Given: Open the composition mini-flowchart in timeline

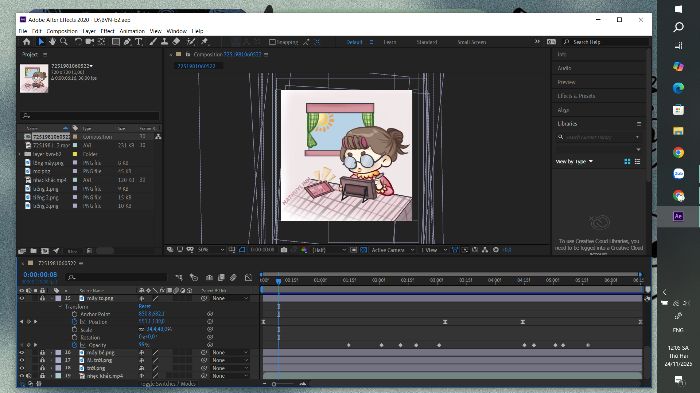Looking at the screenshot, I should (179, 277).
